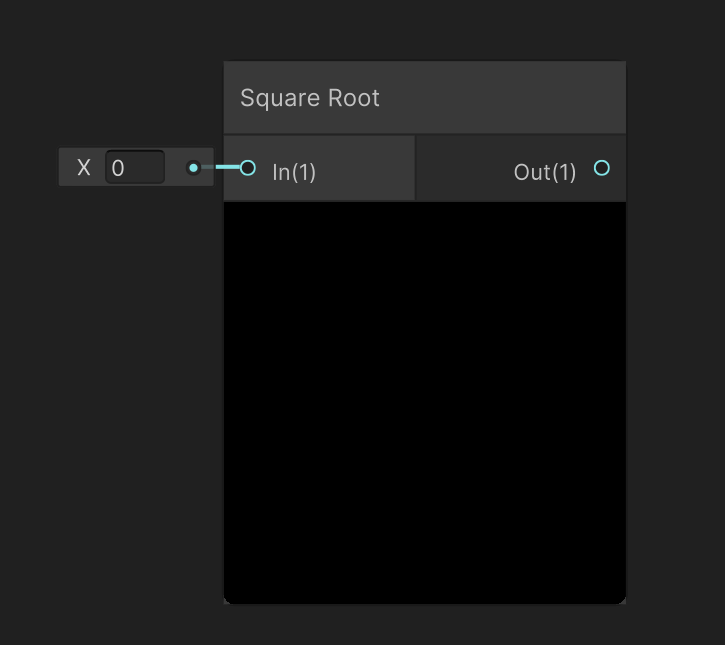Select the Out(1) output port circle
Image resolution: width=725 pixels, height=645 pixels.
(602, 168)
